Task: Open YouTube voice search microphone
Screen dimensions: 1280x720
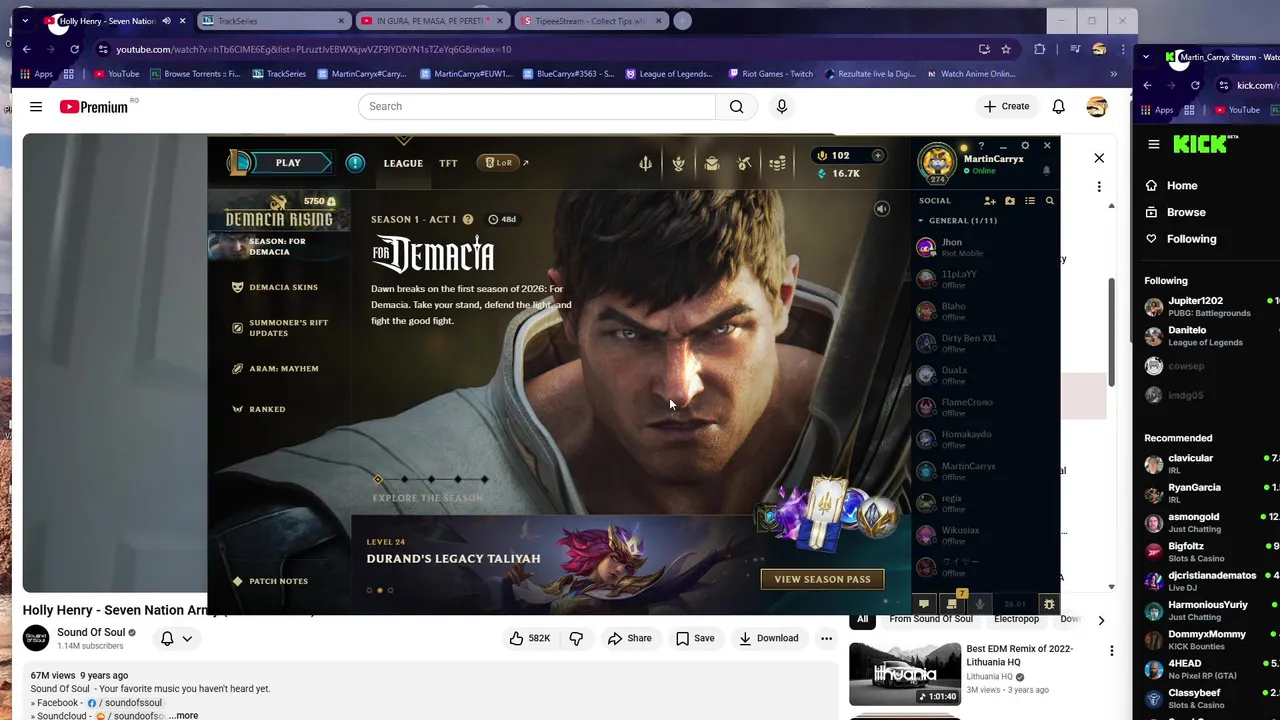Action: click(782, 106)
